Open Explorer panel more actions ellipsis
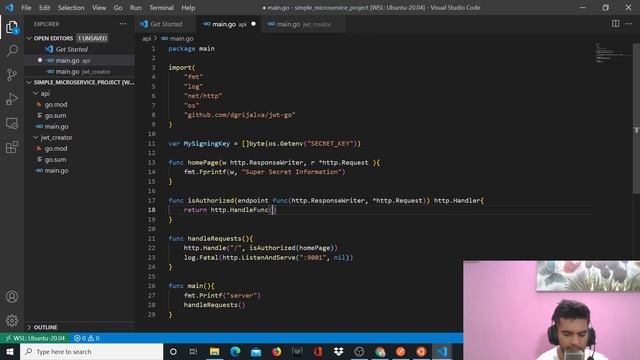The height and width of the screenshot is (360, 640). coord(123,24)
